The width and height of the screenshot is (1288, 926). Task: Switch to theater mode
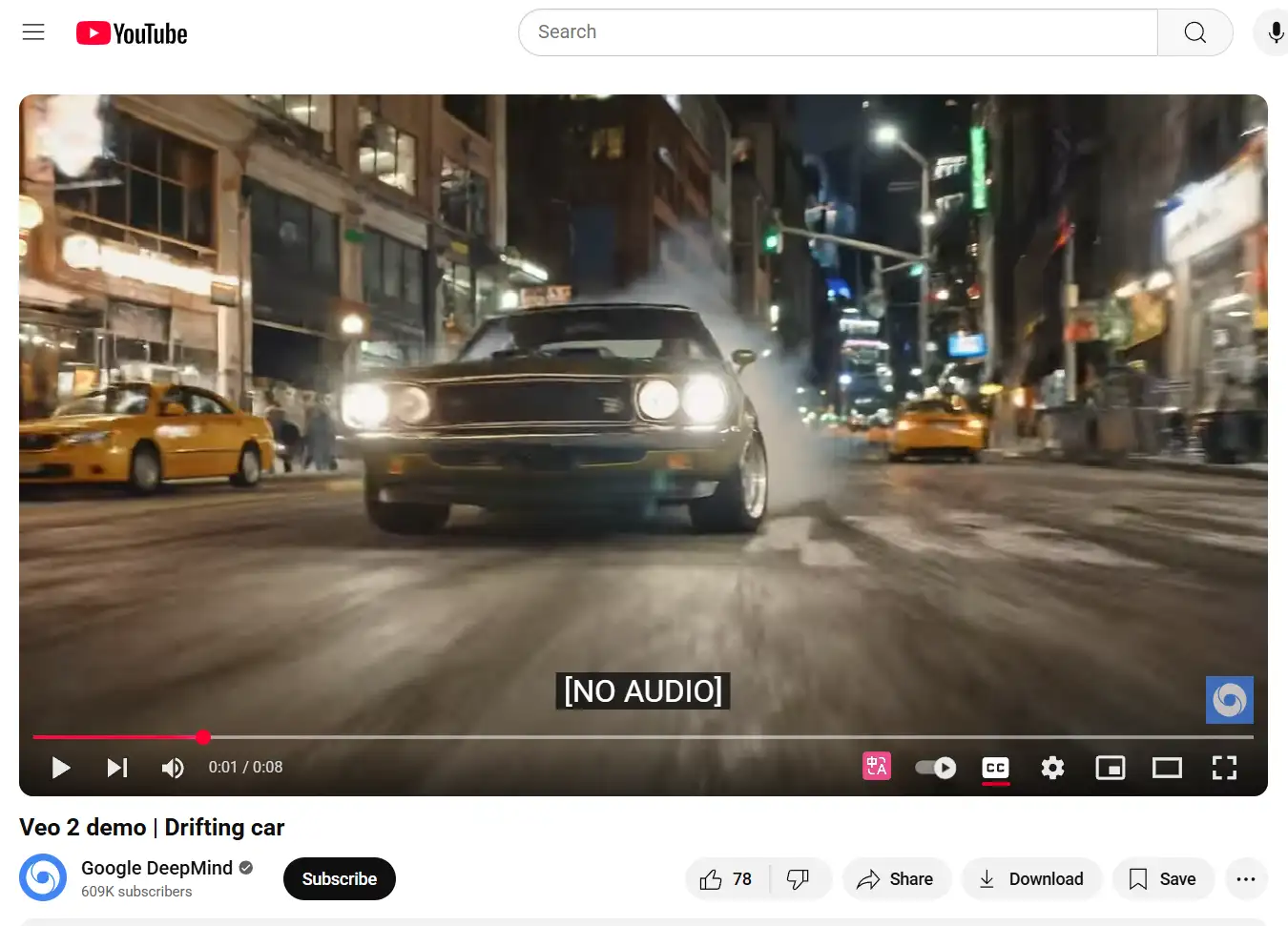click(x=1167, y=768)
